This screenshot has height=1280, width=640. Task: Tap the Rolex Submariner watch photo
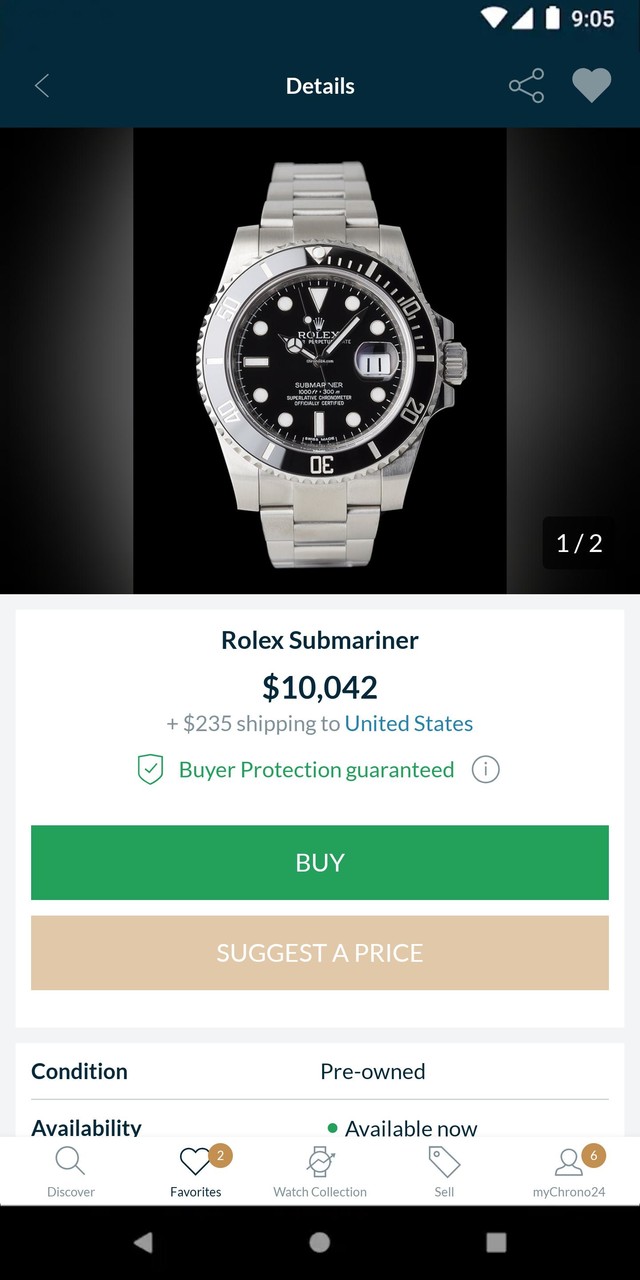[320, 360]
